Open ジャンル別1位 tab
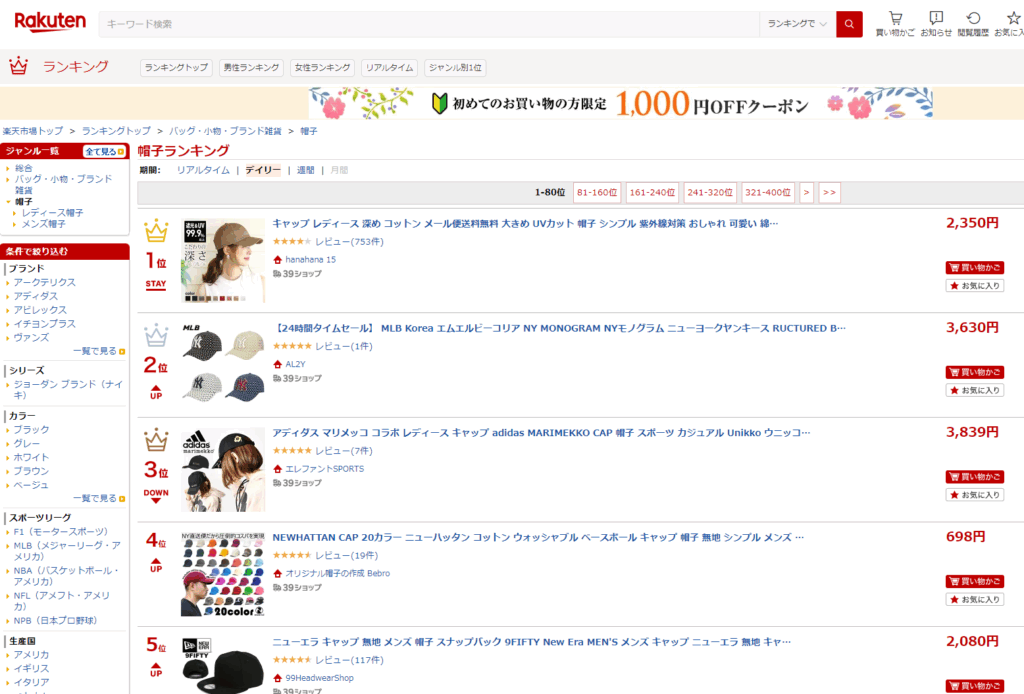 tap(455, 67)
